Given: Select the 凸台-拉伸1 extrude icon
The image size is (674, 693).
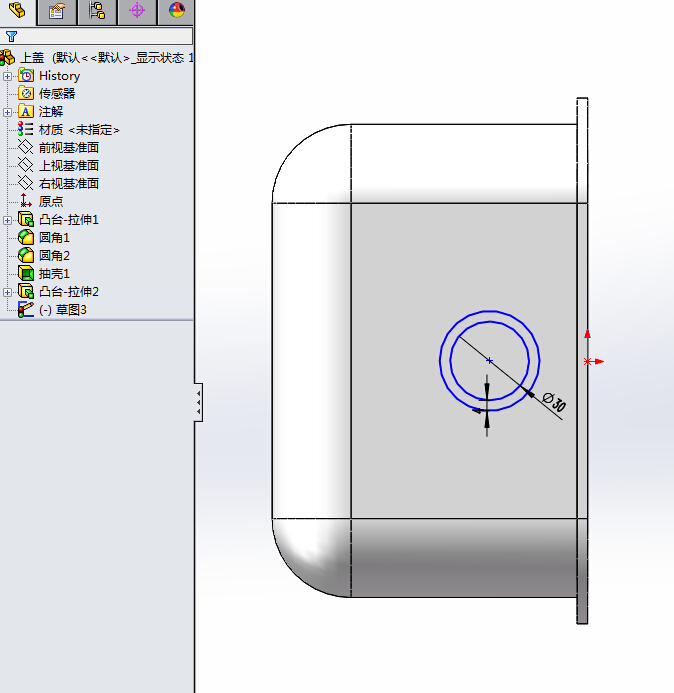Looking at the screenshot, I should [x=26, y=219].
